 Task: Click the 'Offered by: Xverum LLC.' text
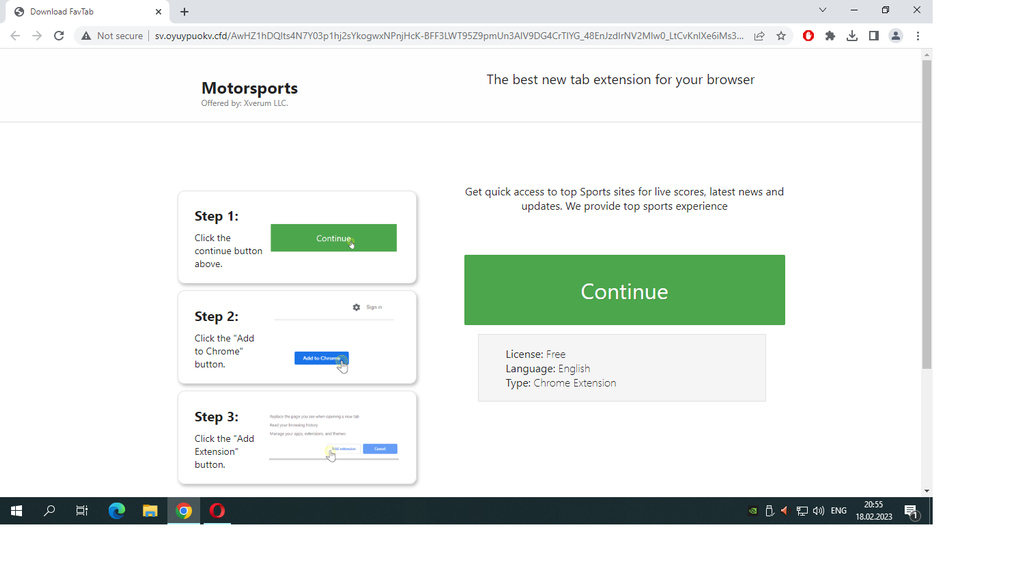click(244, 103)
